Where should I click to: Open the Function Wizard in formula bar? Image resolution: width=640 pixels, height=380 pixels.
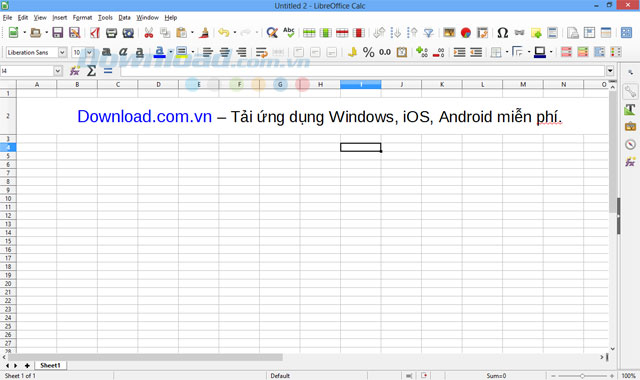[75, 71]
